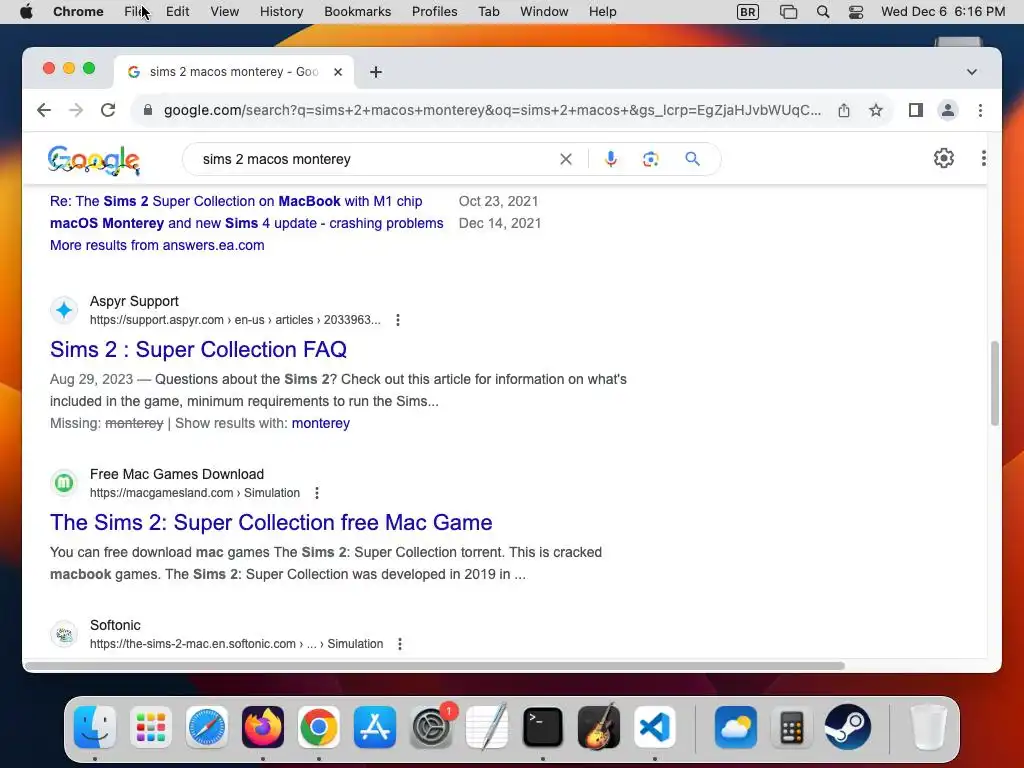The width and height of the screenshot is (1024, 768).
Task: Open Re: The Sims 2 Super Collection on MacBook link
Action: pyautogui.click(x=236, y=201)
